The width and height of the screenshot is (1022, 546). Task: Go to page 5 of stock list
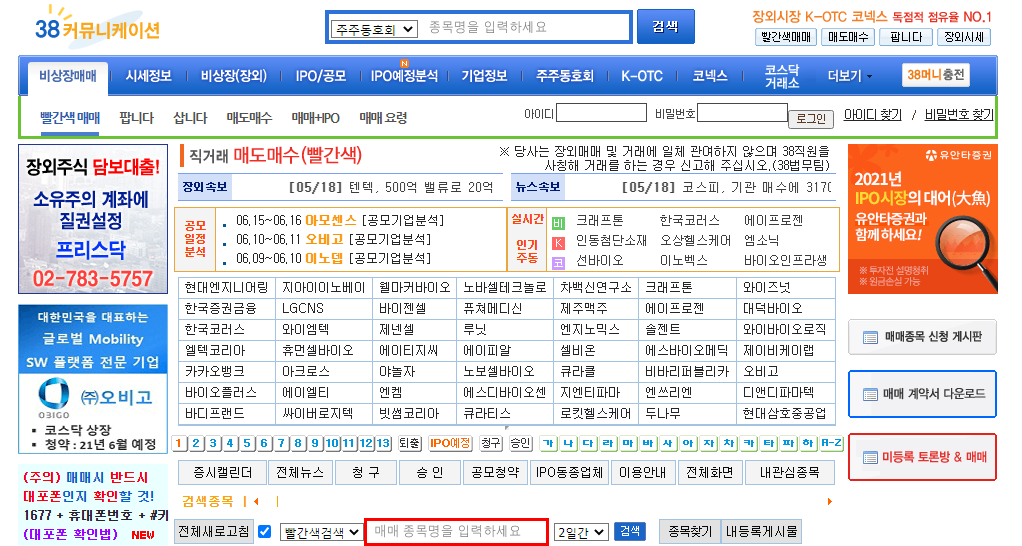tap(246, 444)
